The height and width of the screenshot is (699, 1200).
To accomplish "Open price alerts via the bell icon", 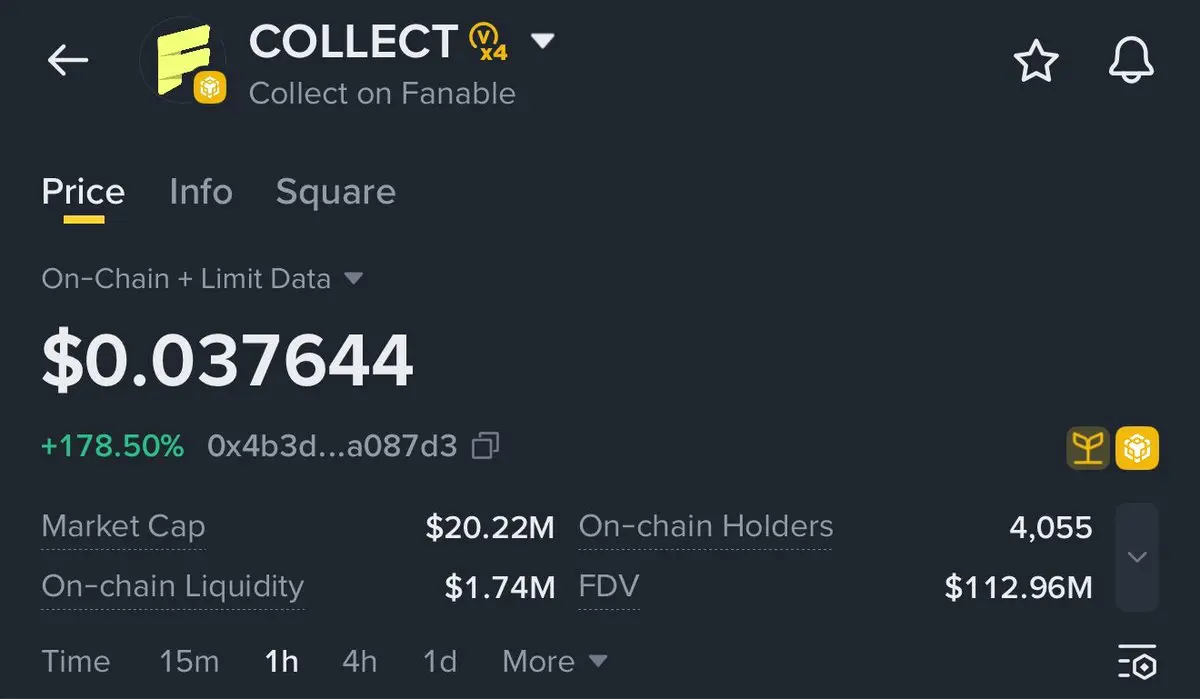I will tap(1132, 62).
